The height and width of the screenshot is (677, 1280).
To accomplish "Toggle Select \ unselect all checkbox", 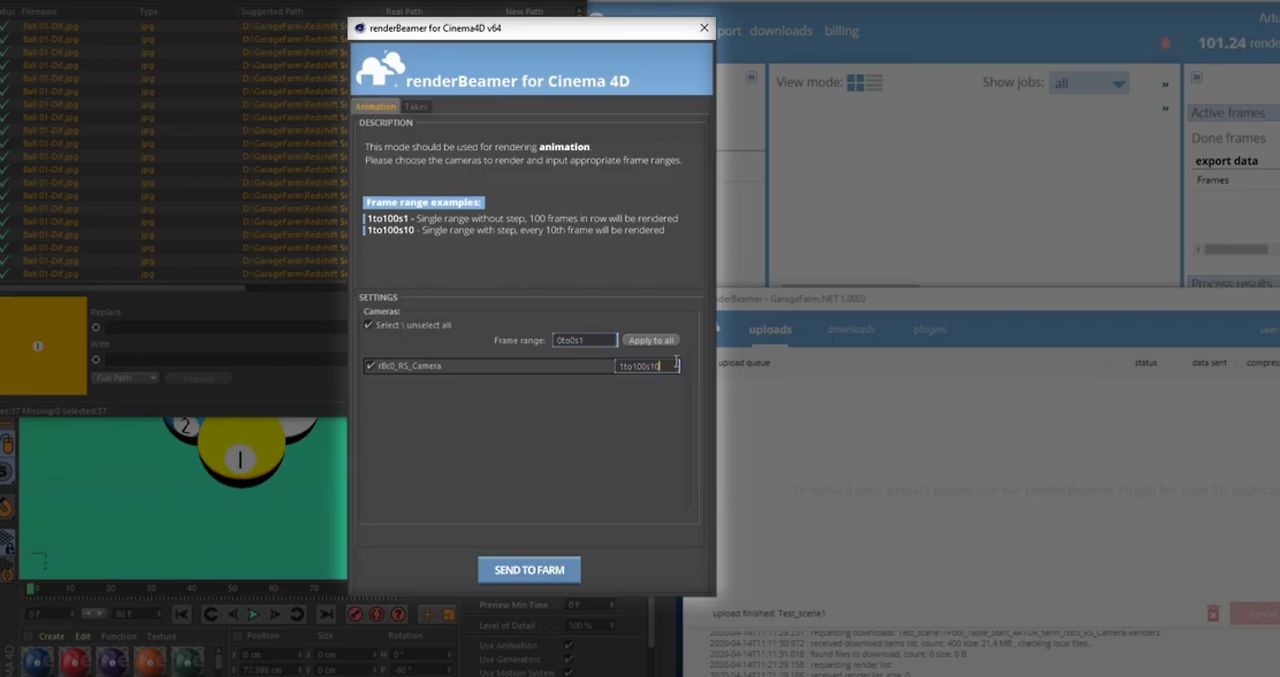I will point(369,325).
